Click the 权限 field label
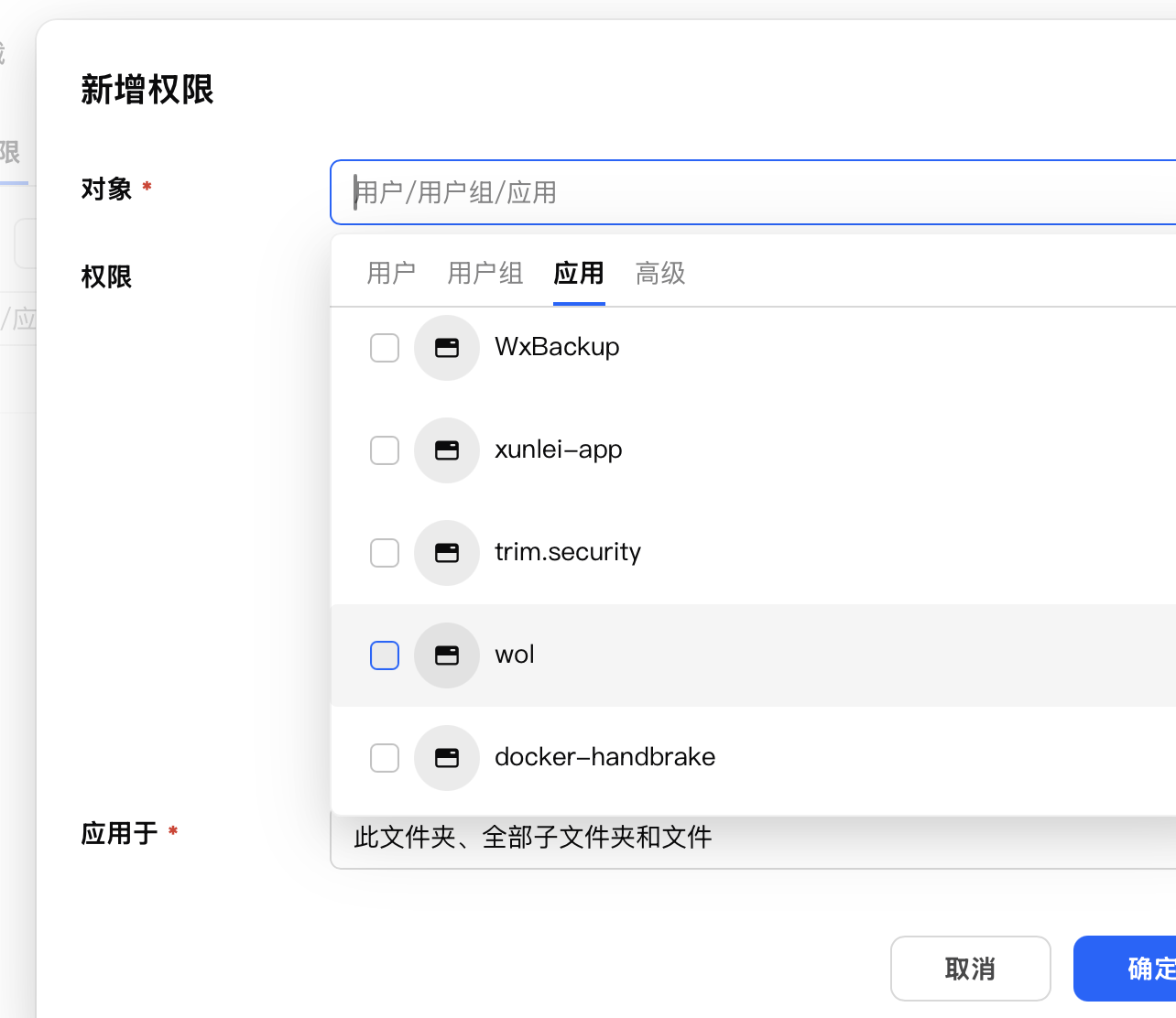Image resolution: width=1176 pixels, height=1018 pixels. click(107, 276)
